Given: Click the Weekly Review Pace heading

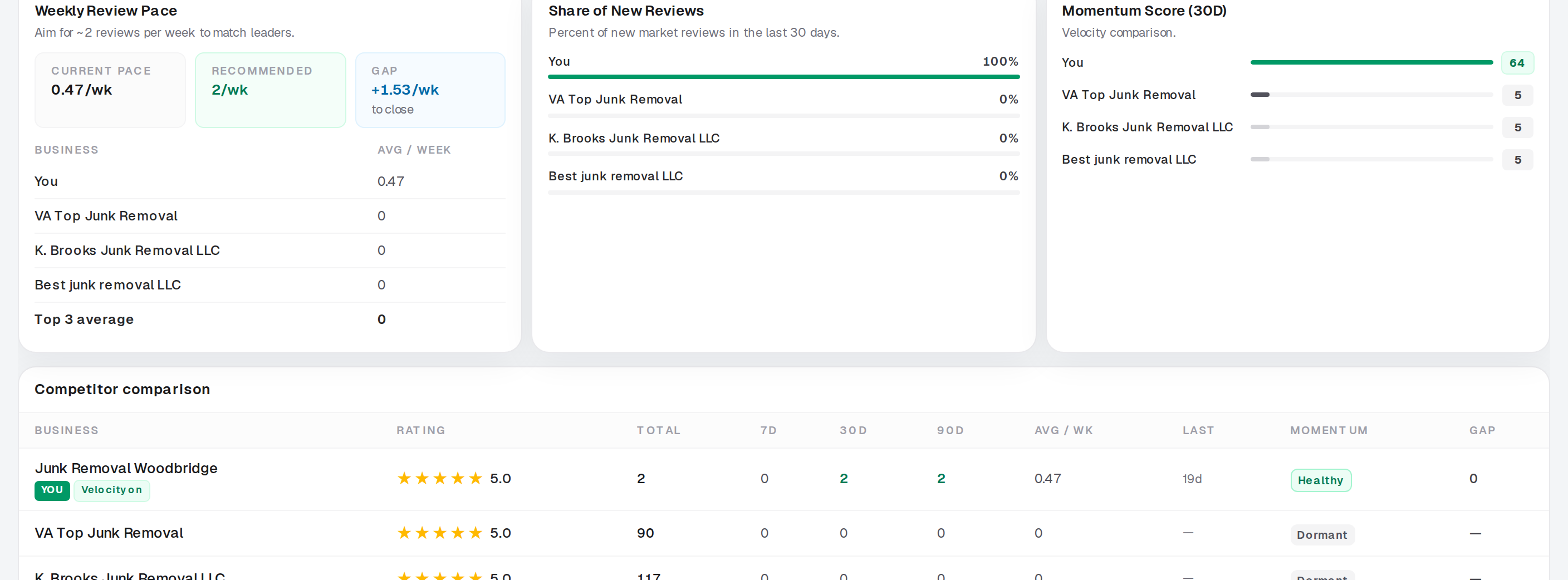Looking at the screenshot, I should tap(106, 11).
